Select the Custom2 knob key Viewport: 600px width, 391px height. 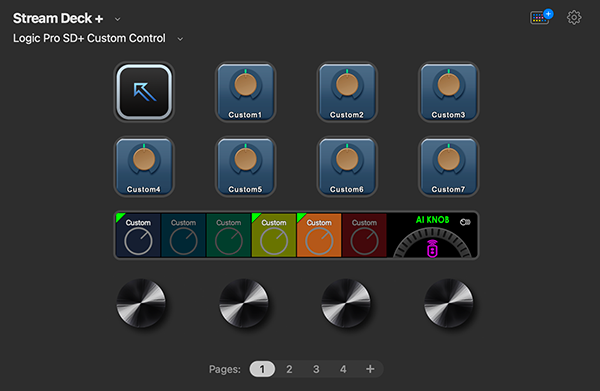(347, 92)
